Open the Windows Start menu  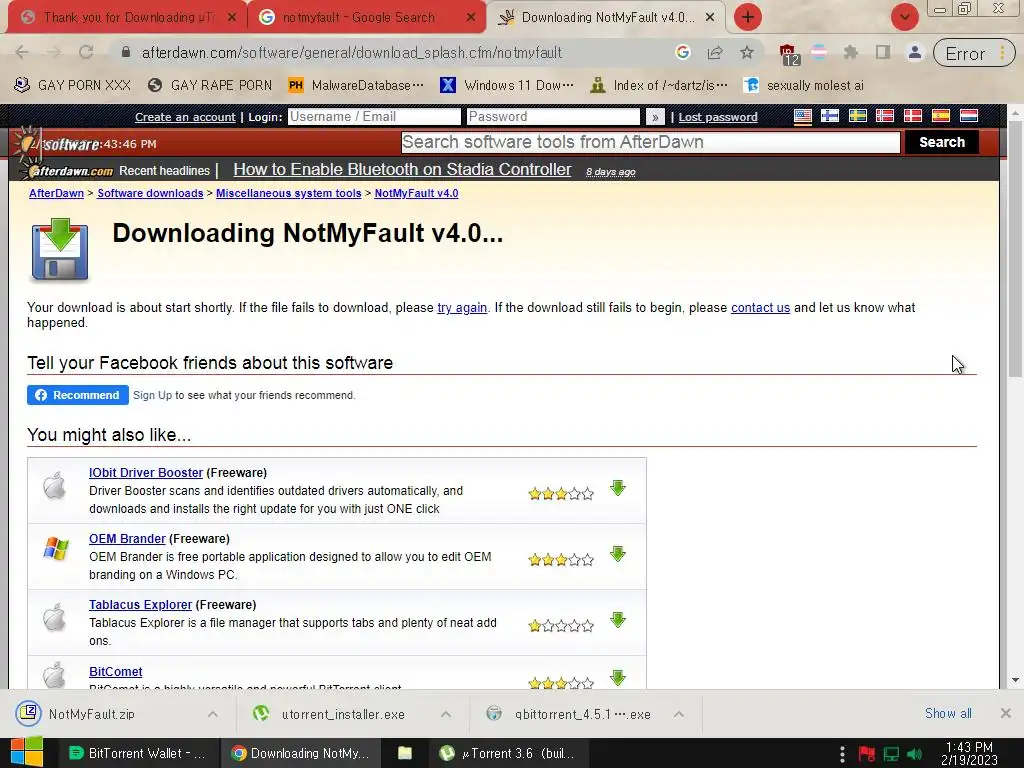[x=27, y=752]
